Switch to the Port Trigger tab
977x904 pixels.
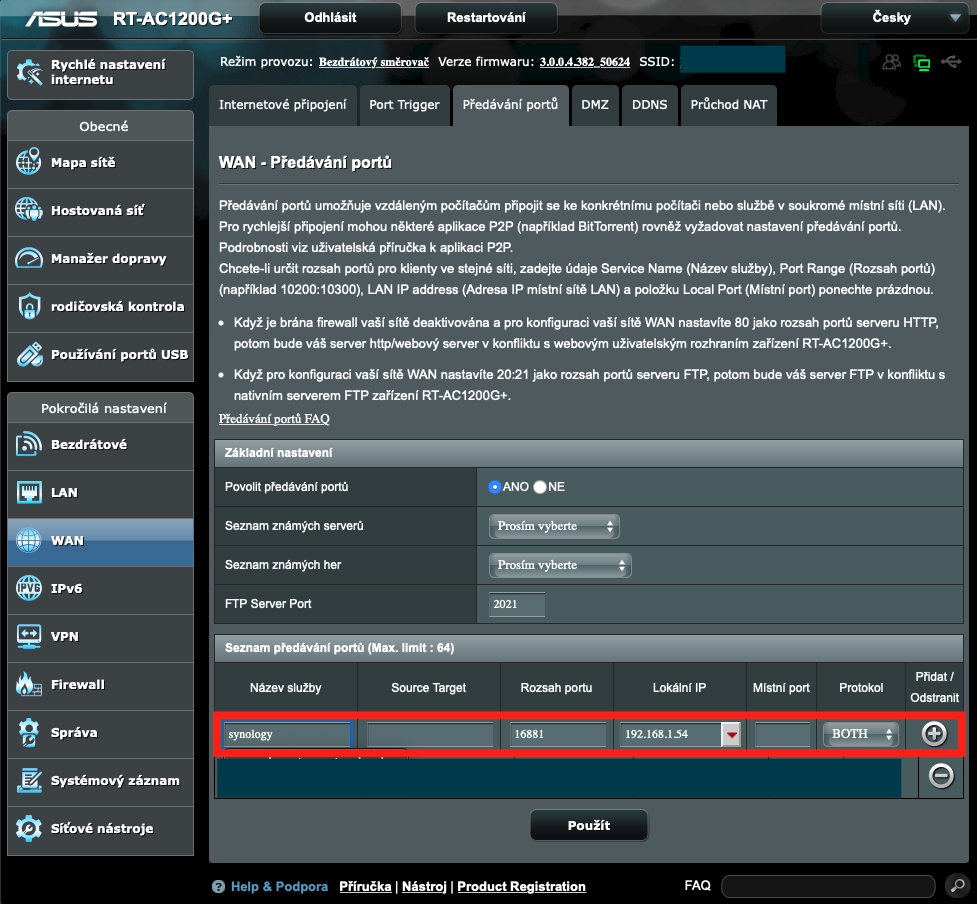point(404,105)
